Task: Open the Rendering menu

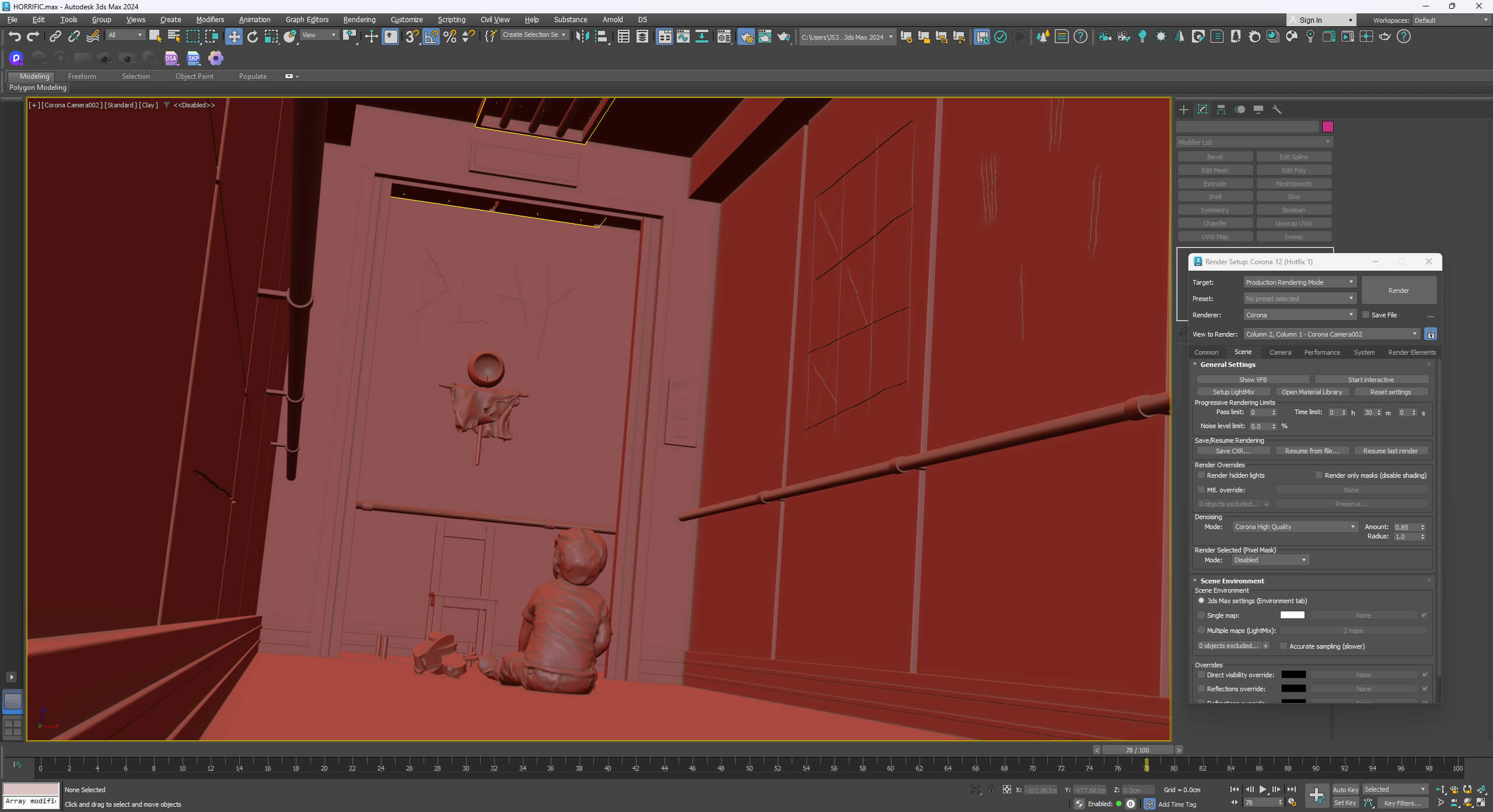Action: (359, 20)
